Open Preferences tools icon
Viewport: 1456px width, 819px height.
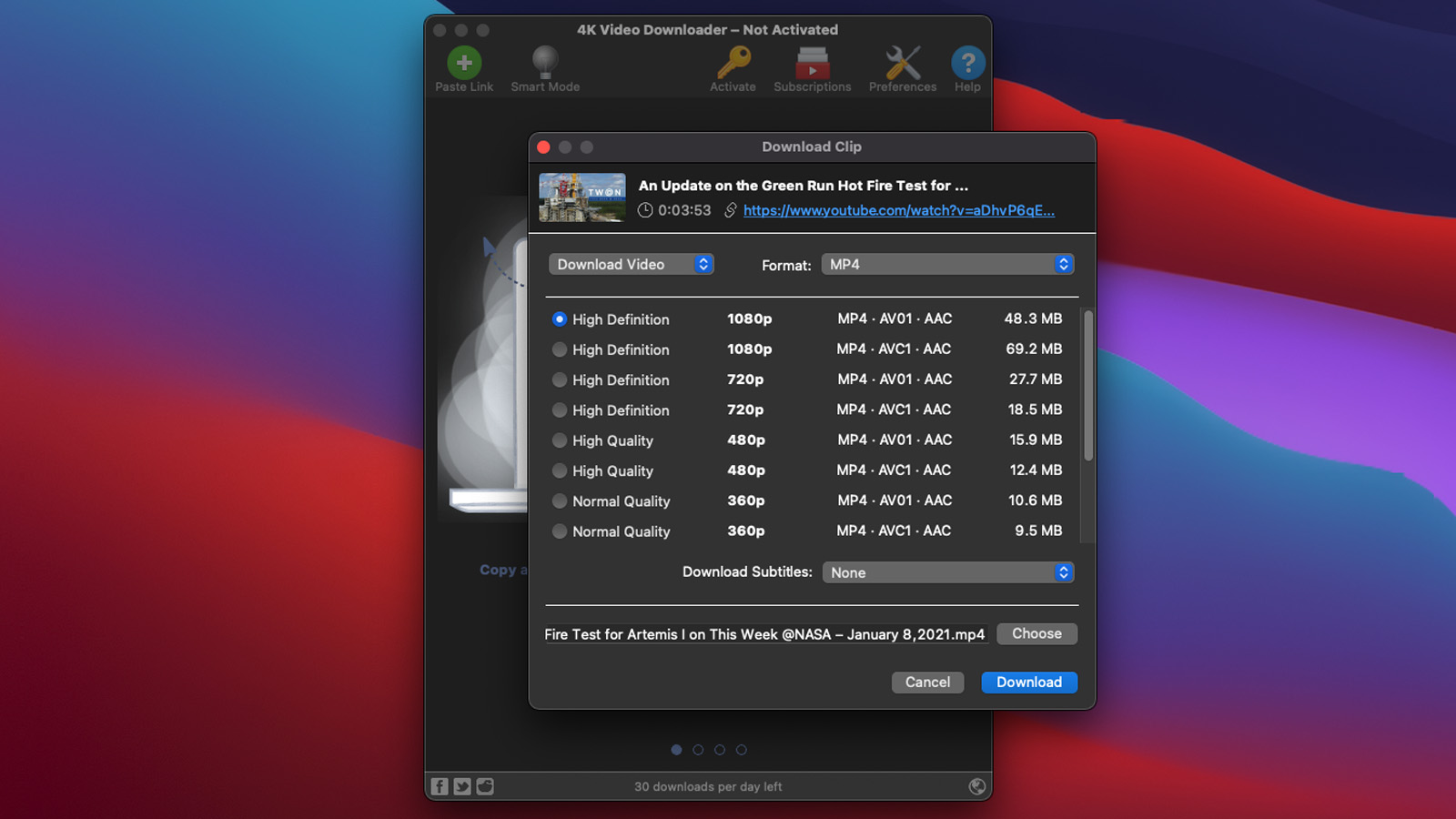coord(903,63)
